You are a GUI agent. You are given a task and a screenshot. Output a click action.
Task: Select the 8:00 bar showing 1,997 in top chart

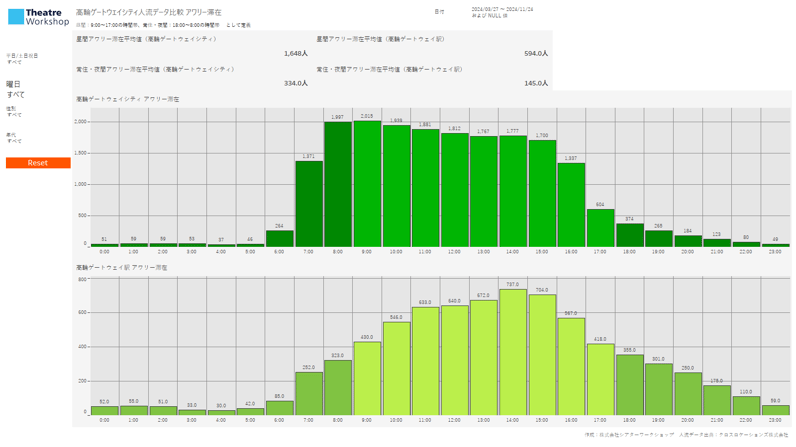click(x=338, y=185)
